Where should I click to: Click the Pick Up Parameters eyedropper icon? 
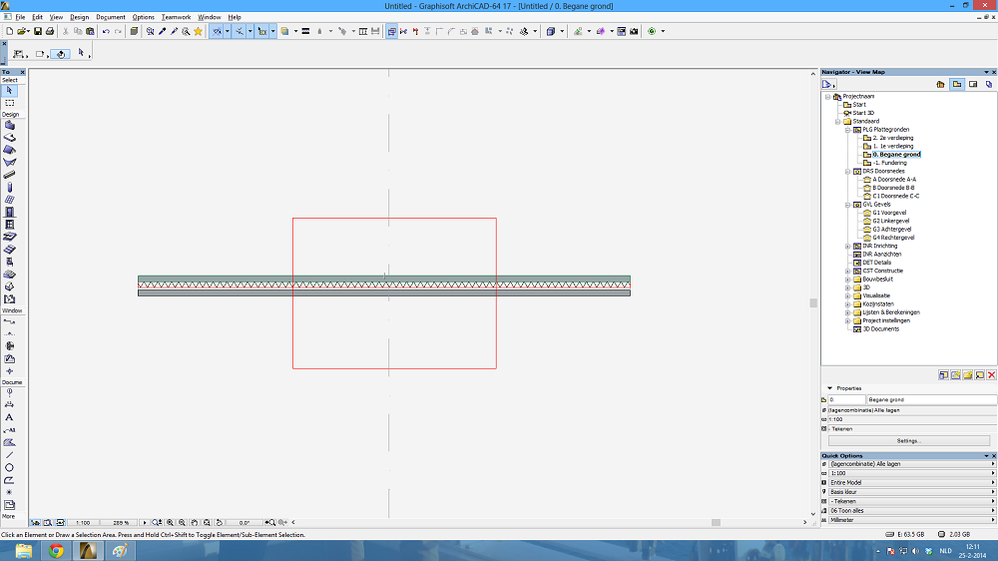coord(162,31)
